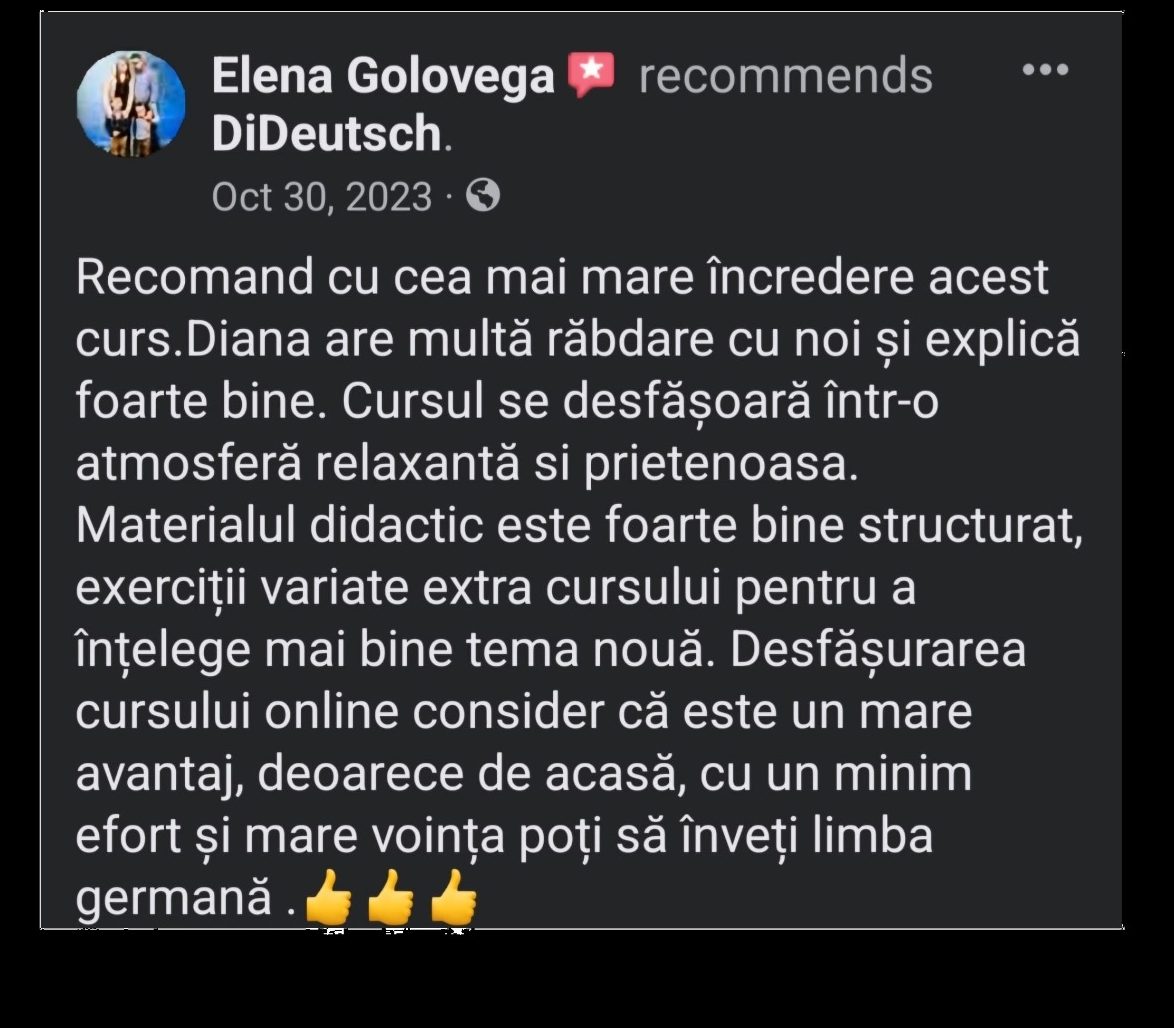Click the word "germană" at the review end
Image resolution: width=1174 pixels, height=1028 pixels.
174,897
